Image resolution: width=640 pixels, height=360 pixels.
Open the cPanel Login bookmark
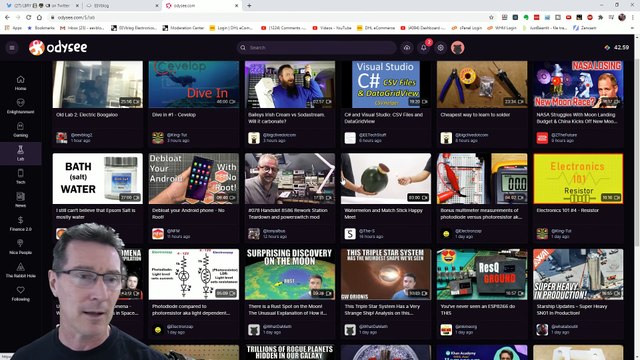click(467, 28)
